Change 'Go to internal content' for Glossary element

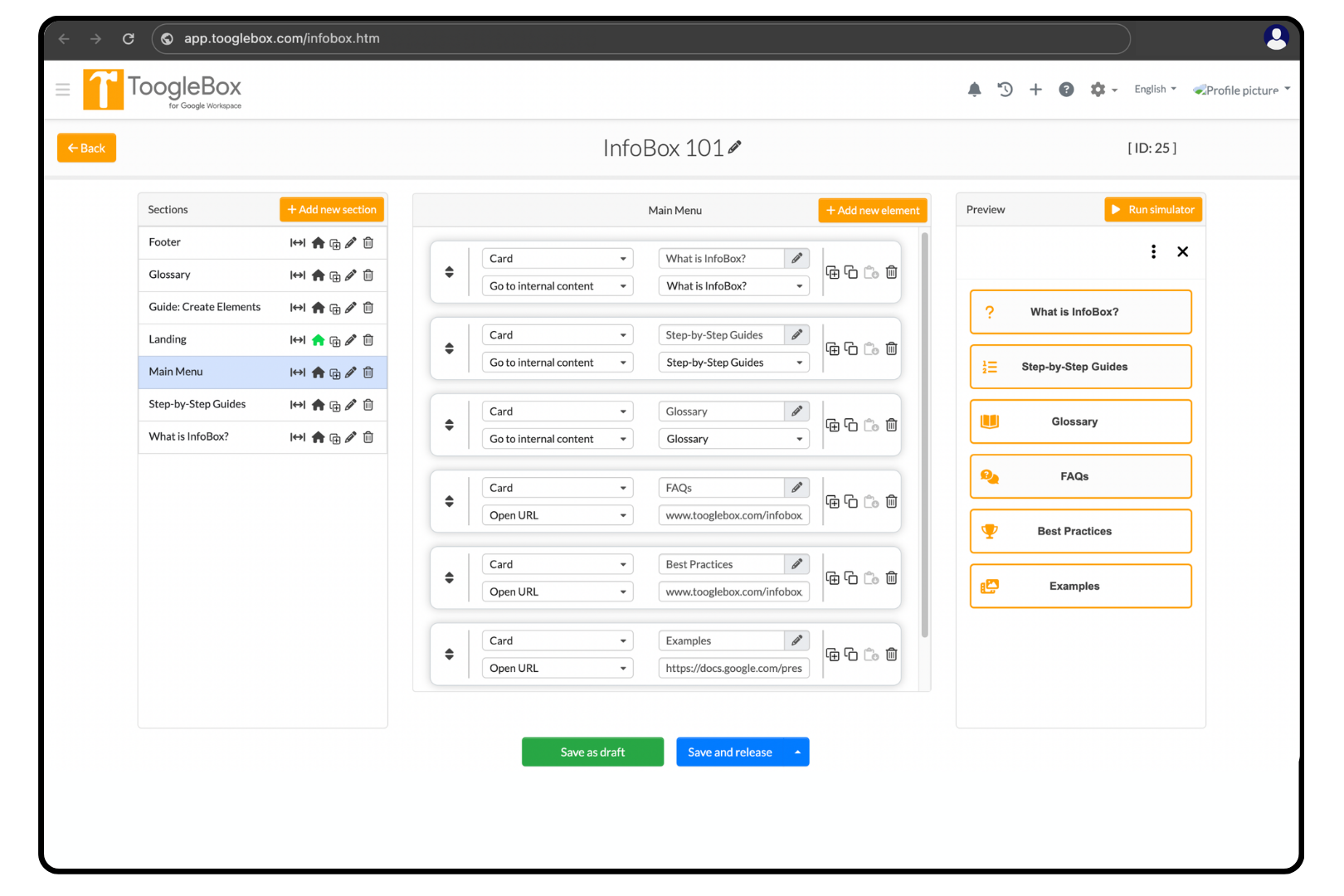[x=557, y=438]
